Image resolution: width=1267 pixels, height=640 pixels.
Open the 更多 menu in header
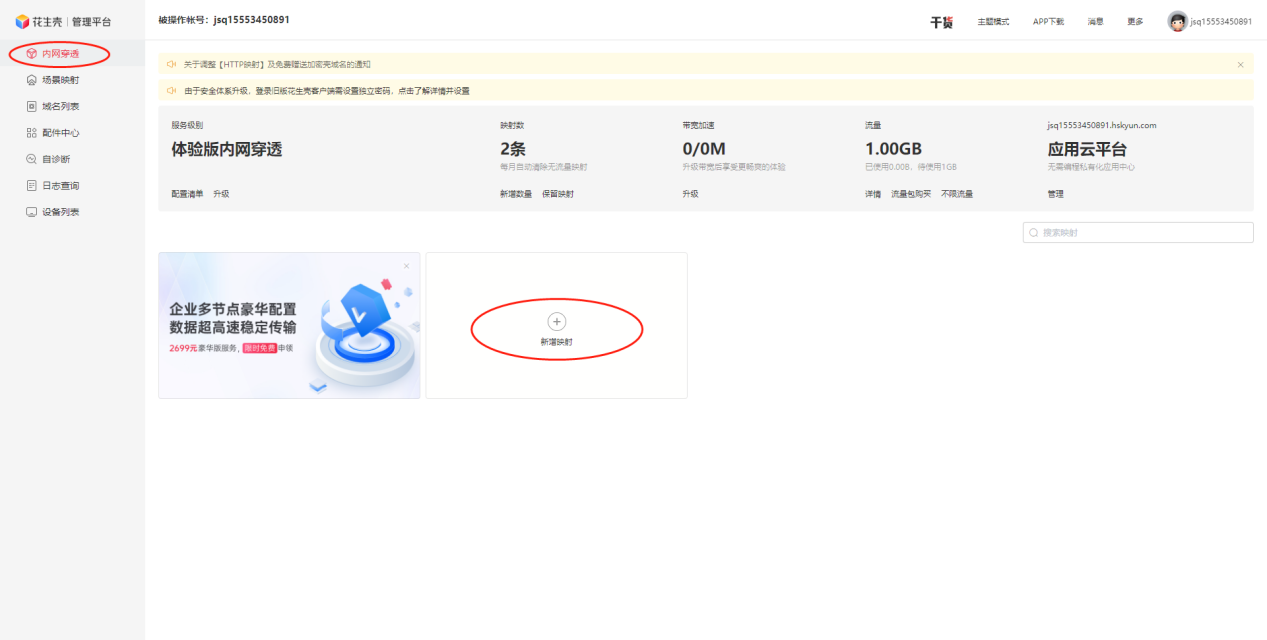(1135, 22)
